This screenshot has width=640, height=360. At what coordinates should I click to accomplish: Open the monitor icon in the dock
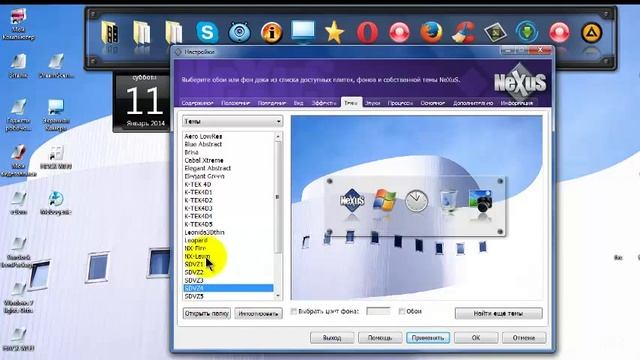pos(303,32)
